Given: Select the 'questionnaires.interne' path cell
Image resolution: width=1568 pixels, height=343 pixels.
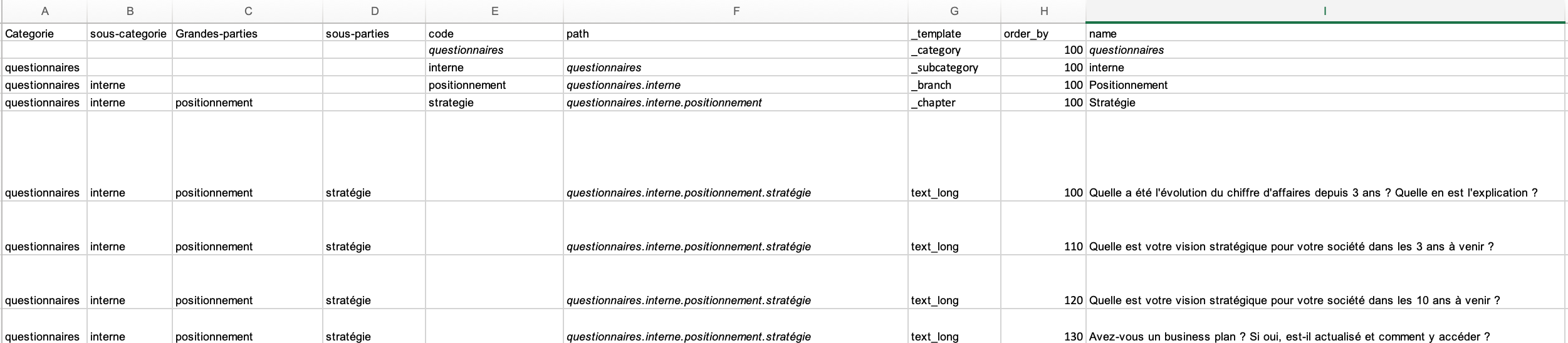Looking at the screenshot, I should pyautogui.click(x=736, y=85).
